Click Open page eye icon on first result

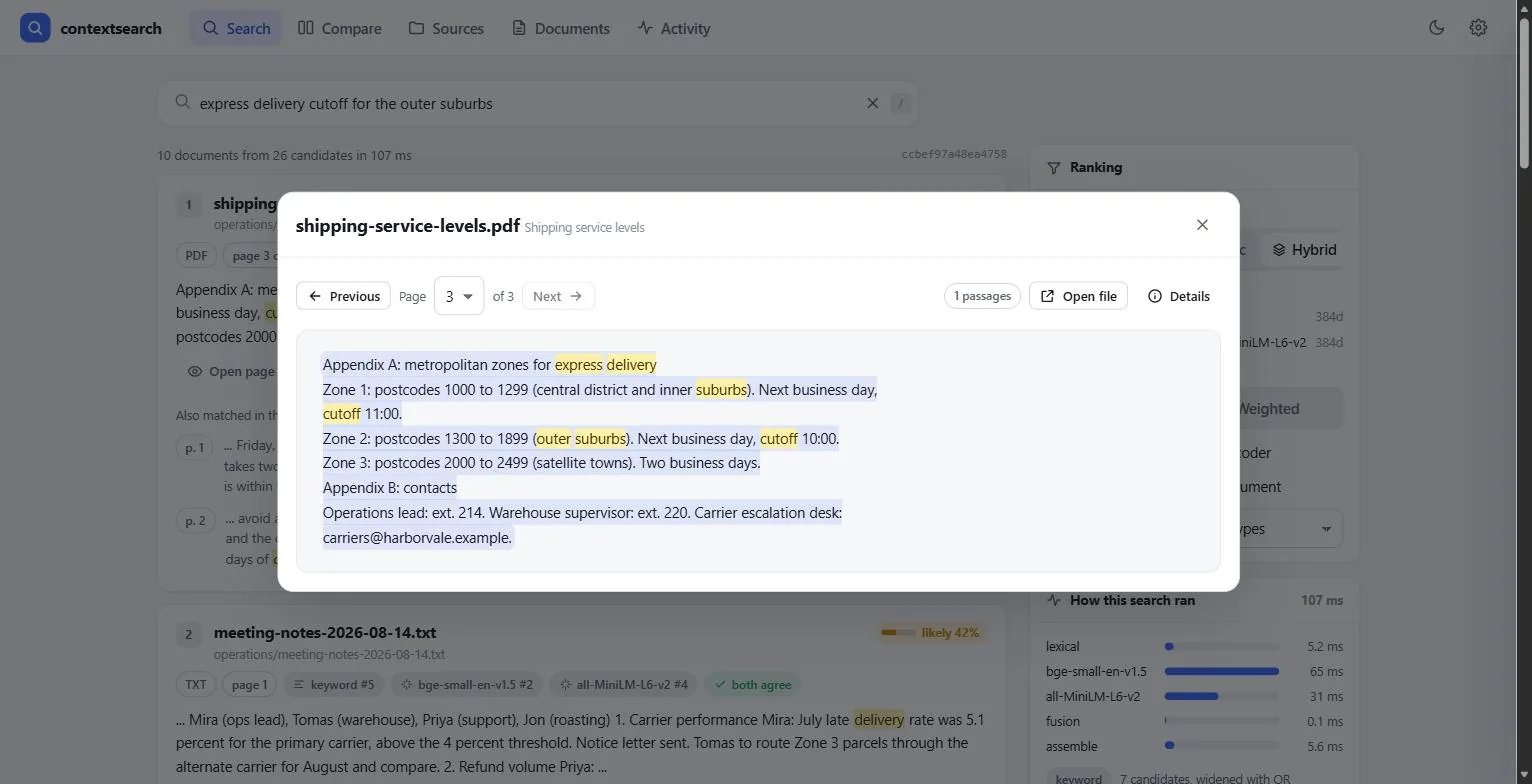coord(195,371)
